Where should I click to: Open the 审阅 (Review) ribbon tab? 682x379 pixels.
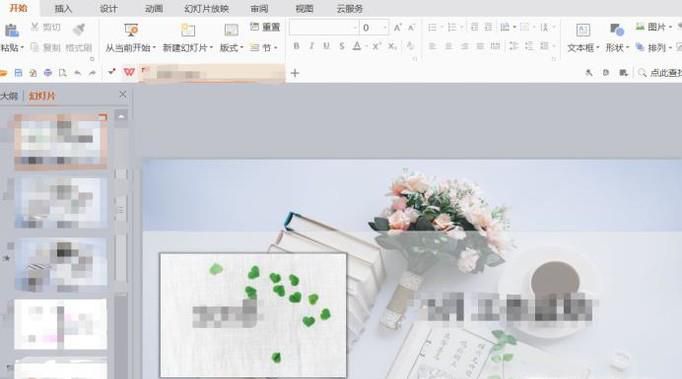260,8
